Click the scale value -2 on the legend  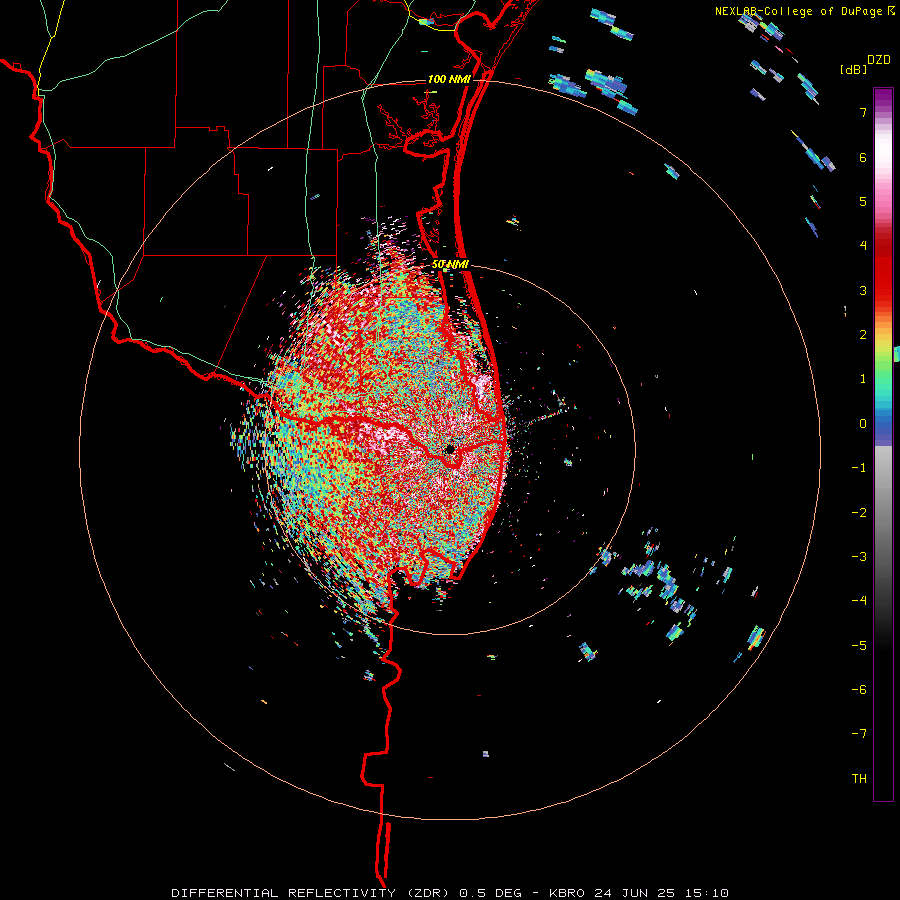click(x=859, y=513)
